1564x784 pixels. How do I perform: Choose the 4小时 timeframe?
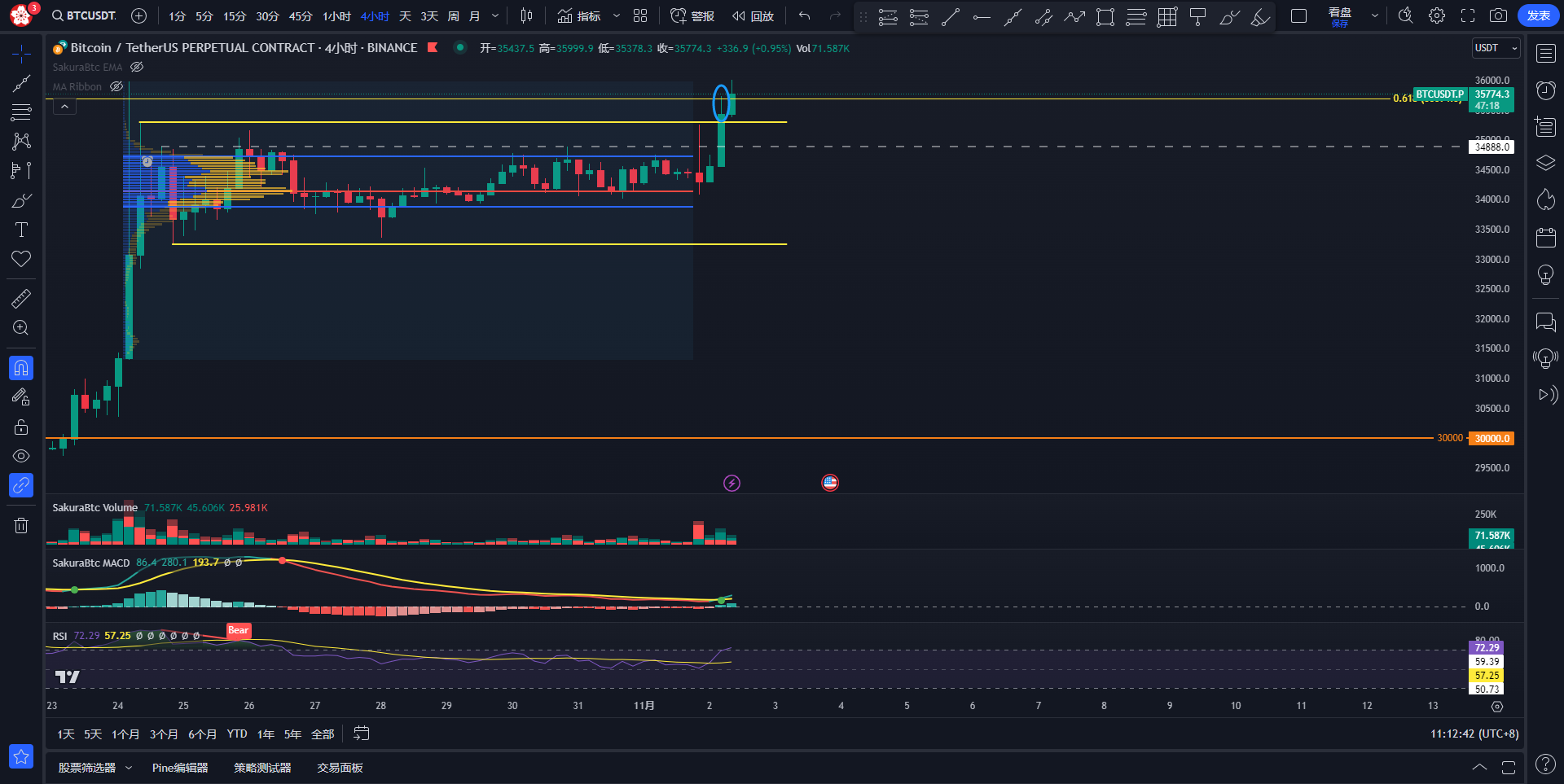click(375, 16)
